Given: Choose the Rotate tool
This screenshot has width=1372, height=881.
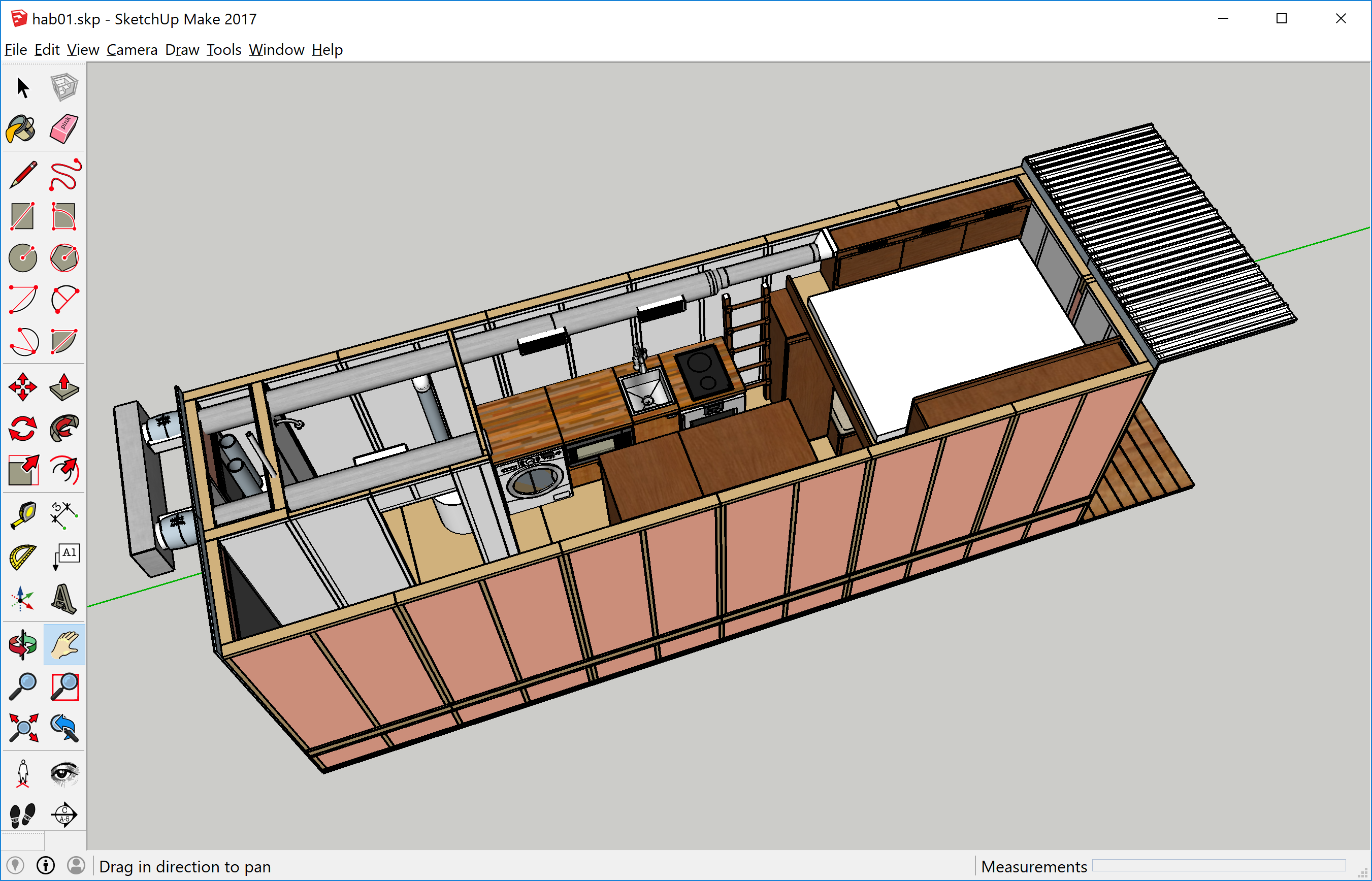Looking at the screenshot, I should tap(23, 429).
